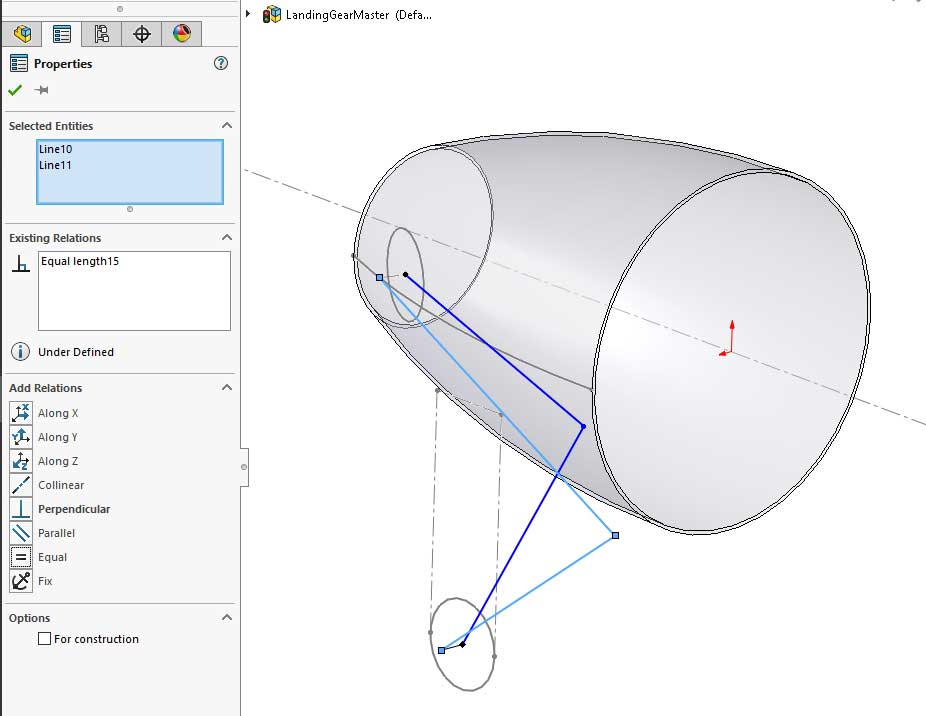Select the Equal length15 relation
This screenshot has width=926, height=716.
[80, 261]
